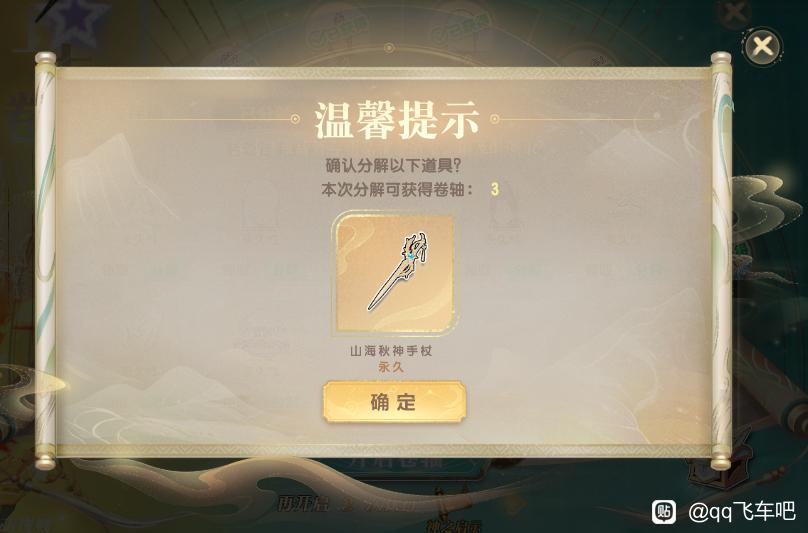Click the 本次分解可获得卷轴 text line

coord(397,190)
